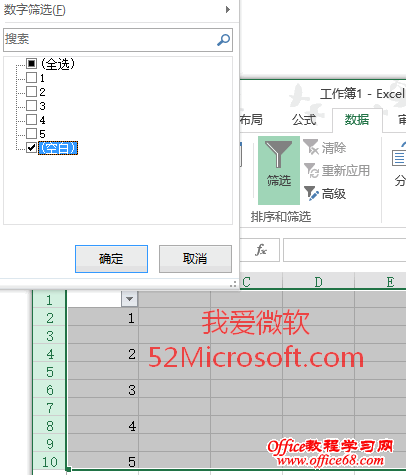Select row 1 header
Image resolution: width=406 pixels, height=475 pixels.
click(x=49, y=299)
